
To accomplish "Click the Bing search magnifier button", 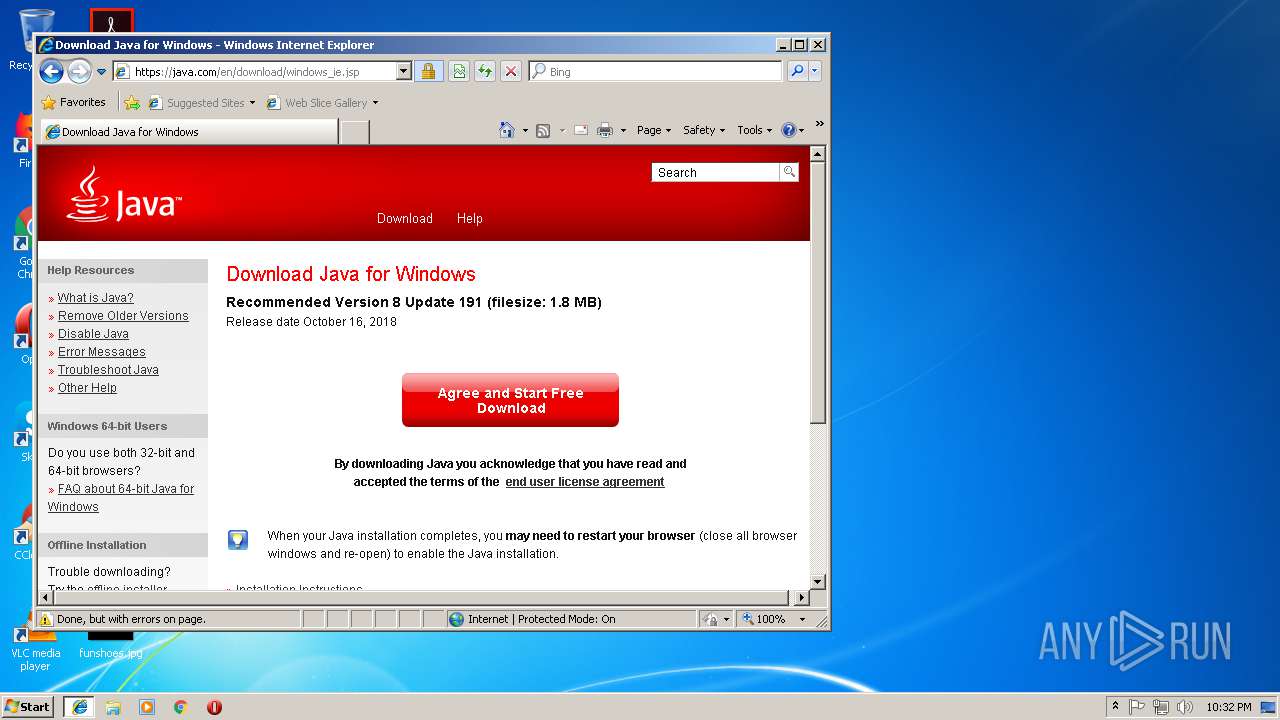I will [x=797, y=72].
